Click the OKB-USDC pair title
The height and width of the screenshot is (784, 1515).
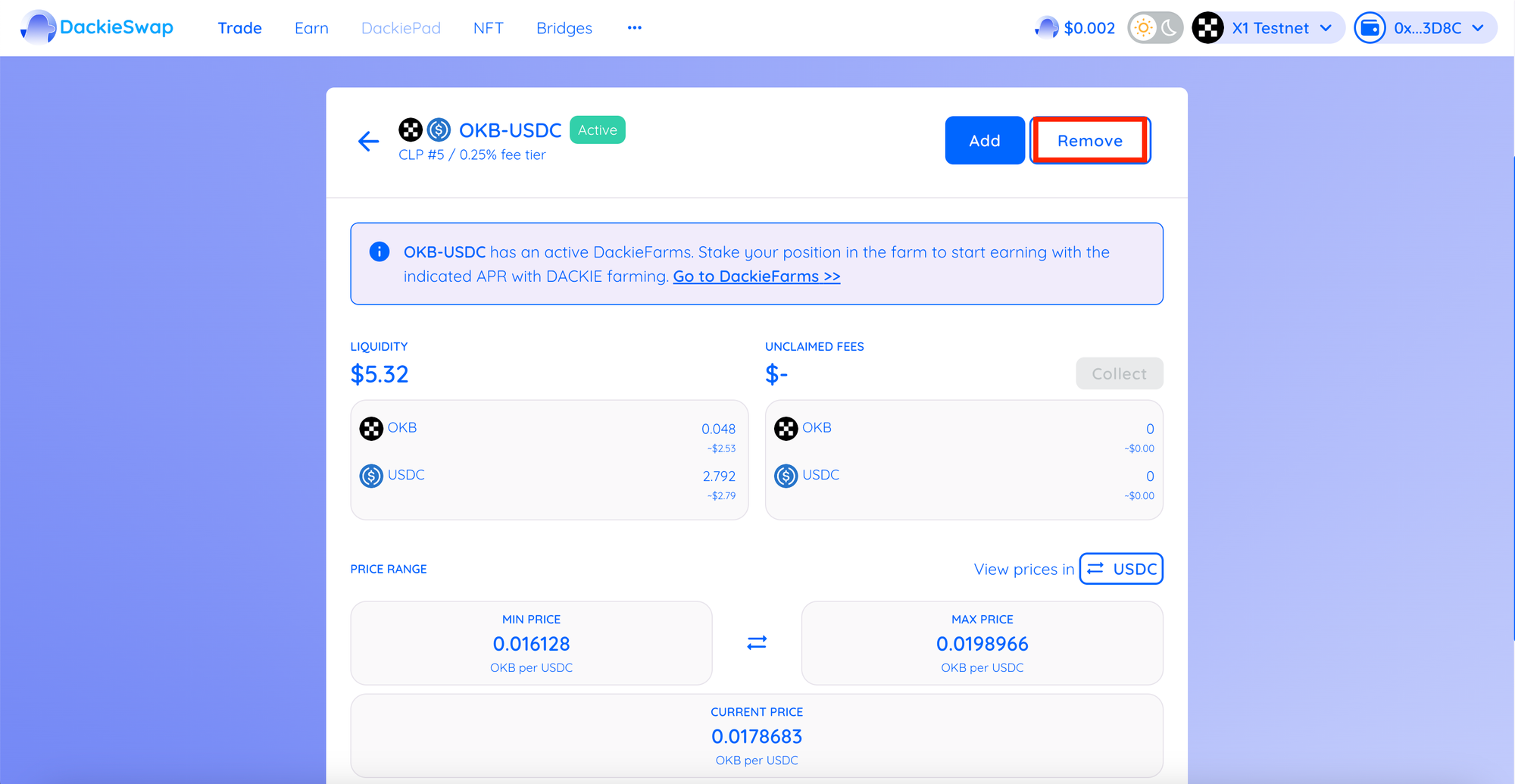coord(511,130)
